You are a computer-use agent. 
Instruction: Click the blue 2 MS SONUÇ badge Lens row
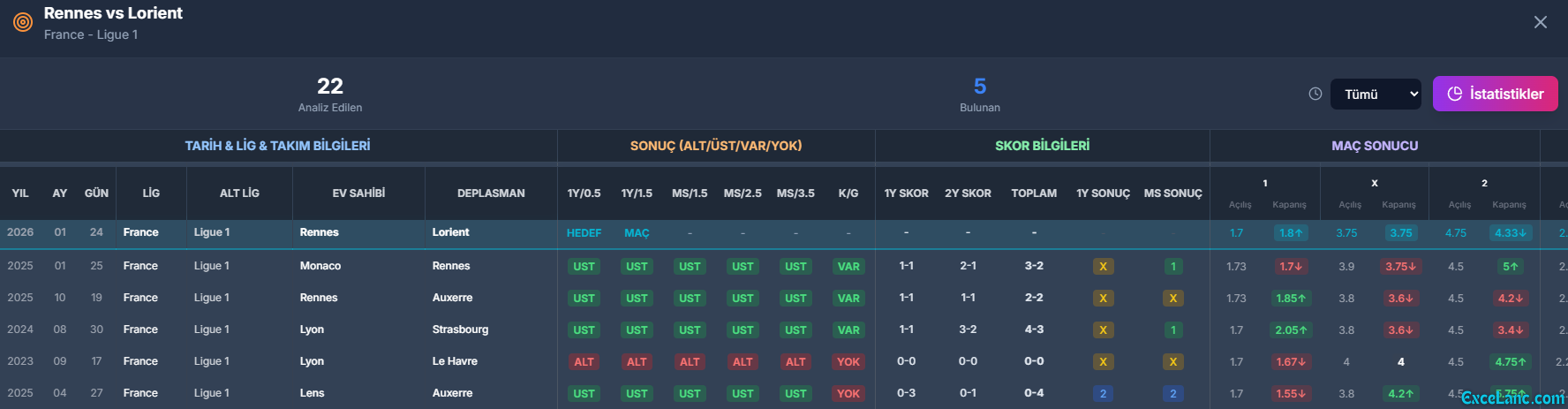point(1172,394)
